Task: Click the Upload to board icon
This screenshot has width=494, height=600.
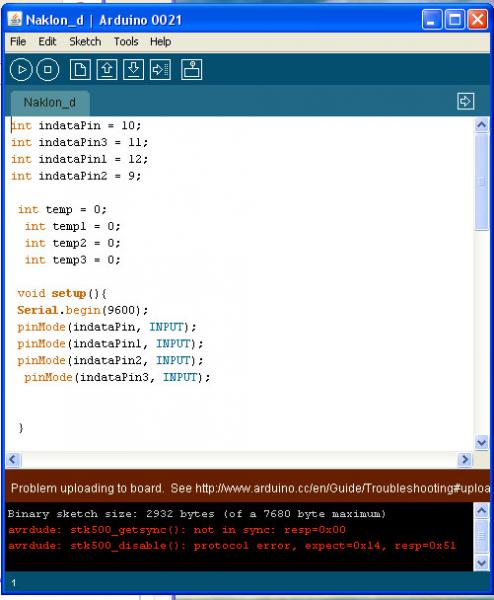Action: coord(160,70)
